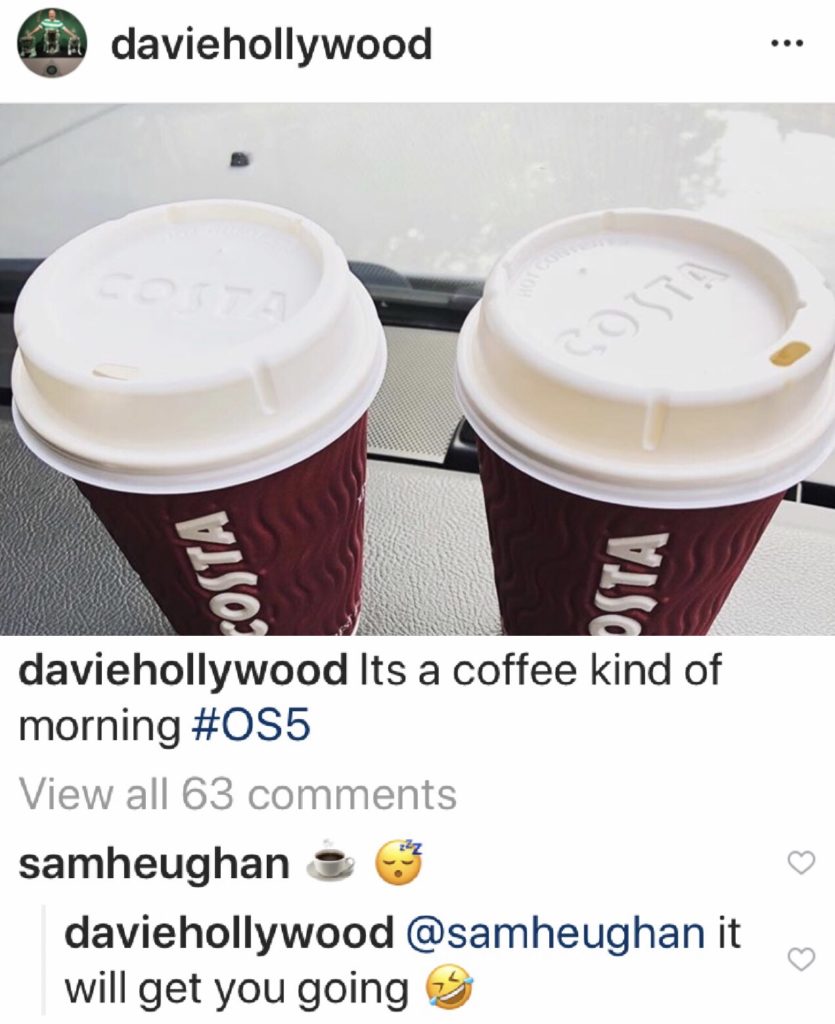Tap the @samheughan mention in reply
The width and height of the screenshot is (835, 1024).
[x=556, y=934]
